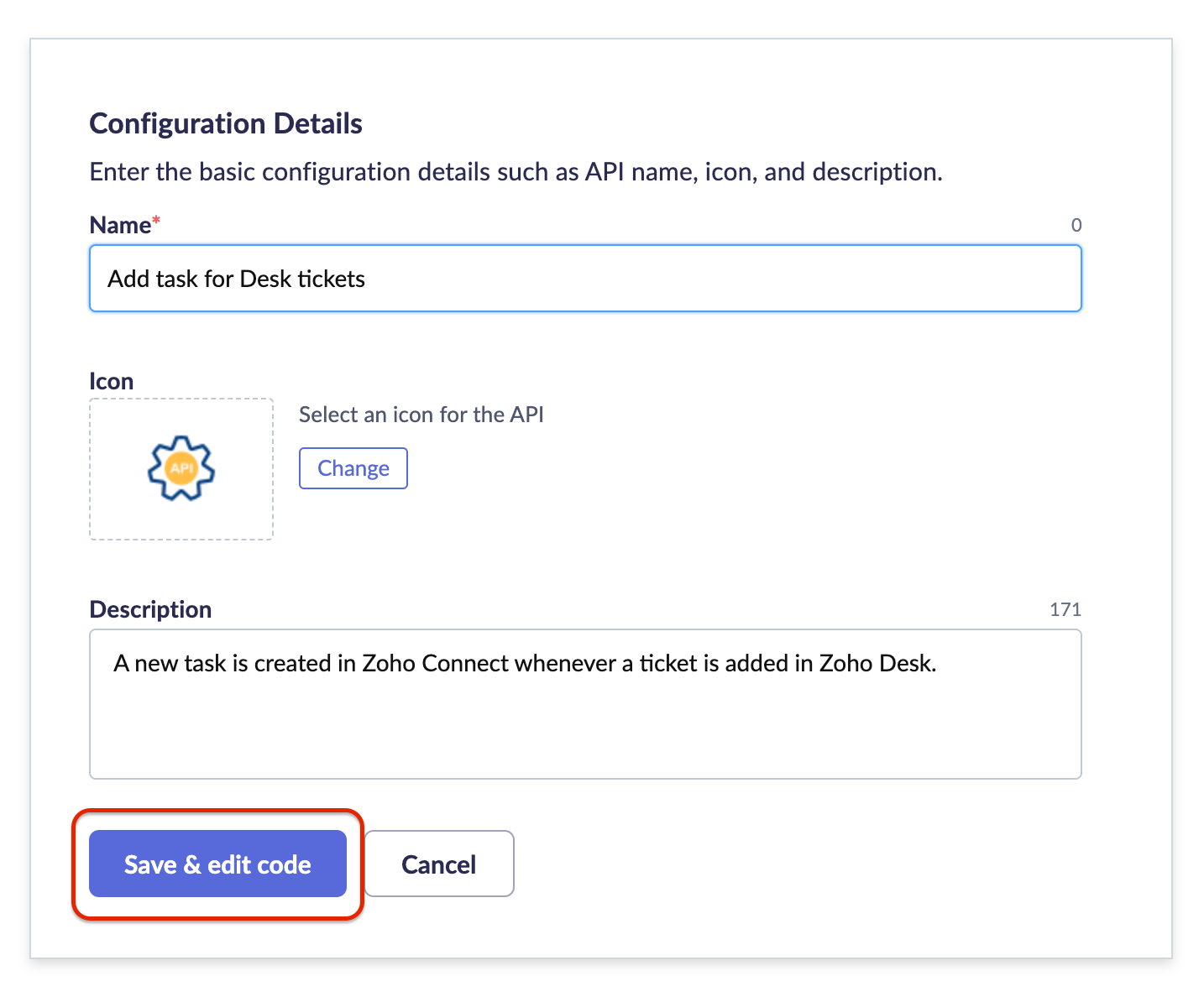
Task: Cancel the configuration form
Action: point(438,864)
